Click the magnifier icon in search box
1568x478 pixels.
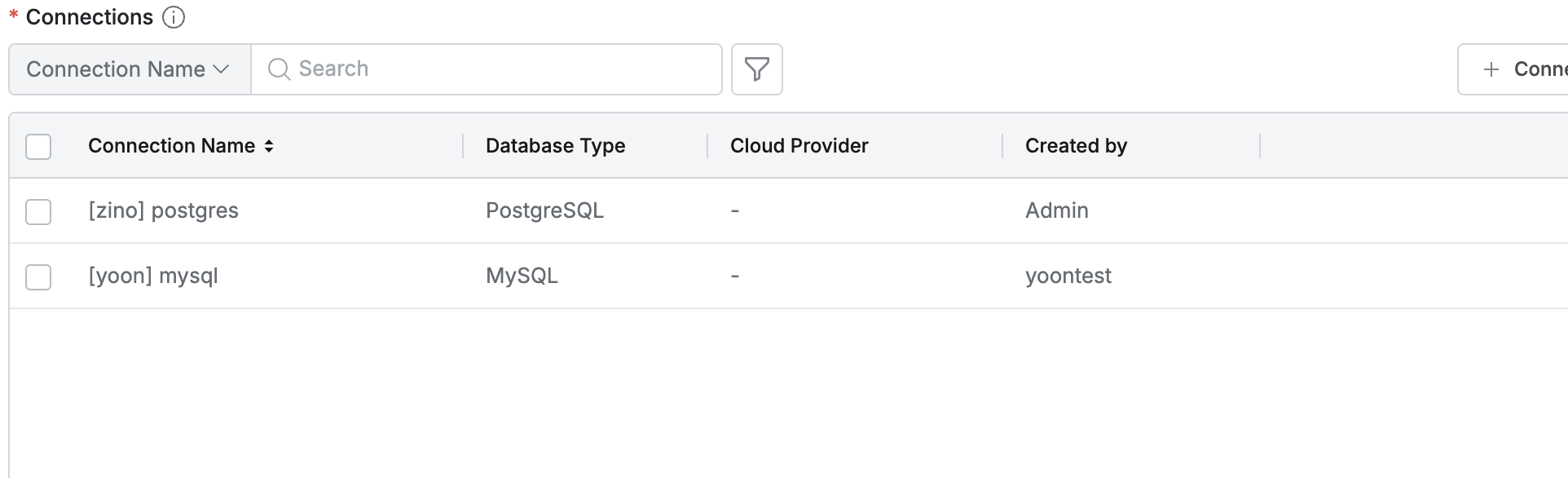279,69
